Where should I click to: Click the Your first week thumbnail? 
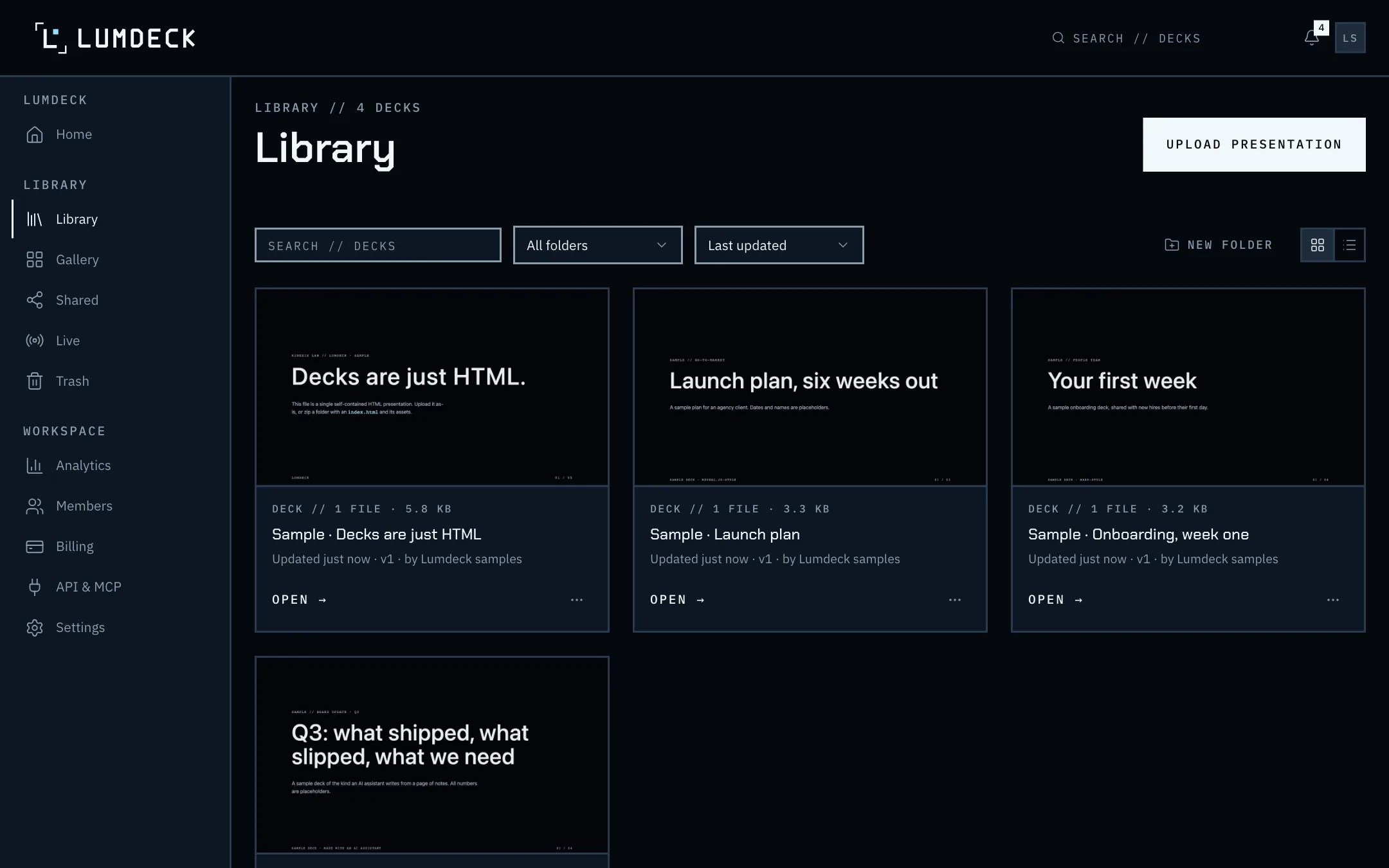click(1188, 387)
